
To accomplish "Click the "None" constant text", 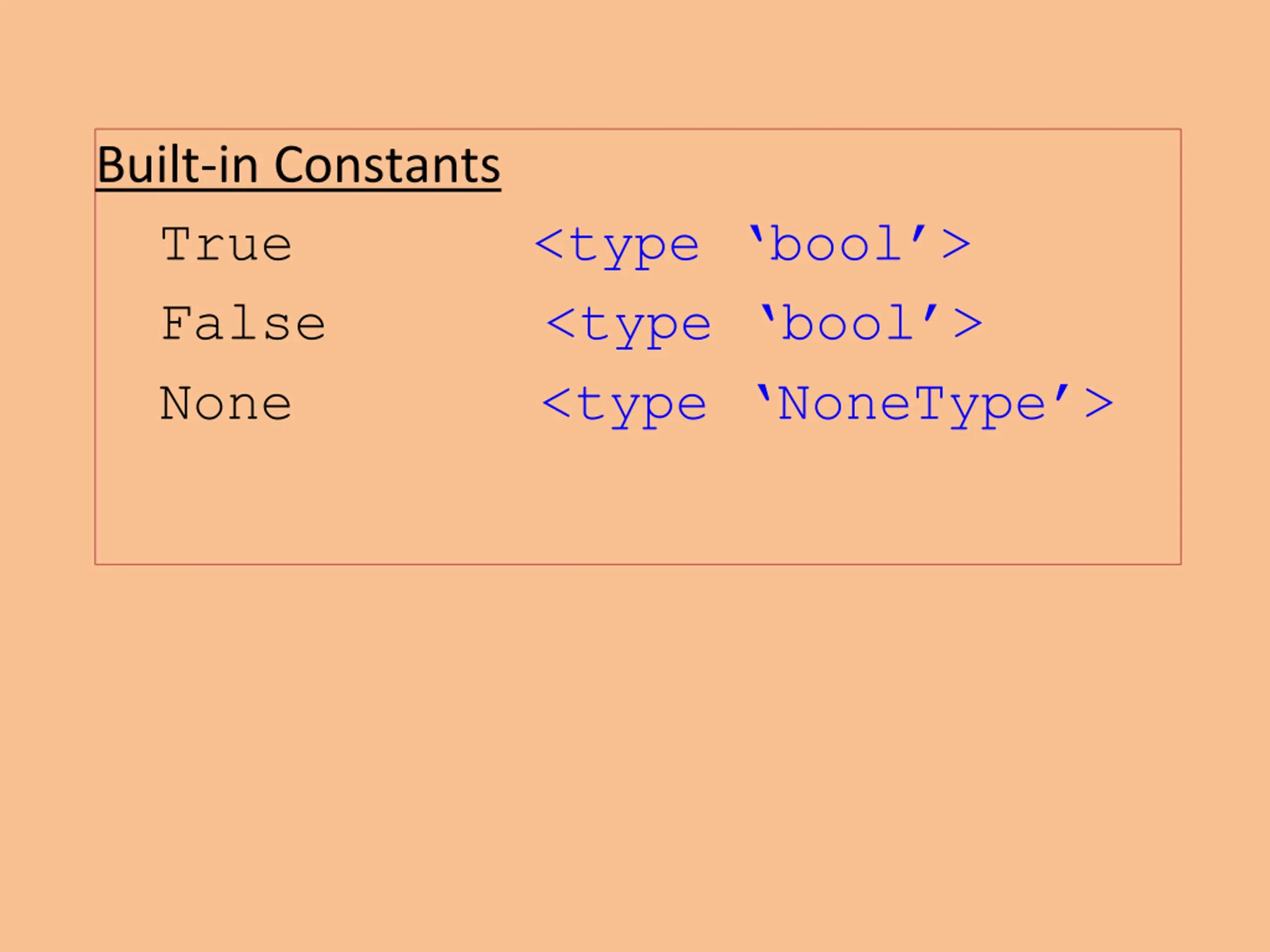I will (226, 404).
